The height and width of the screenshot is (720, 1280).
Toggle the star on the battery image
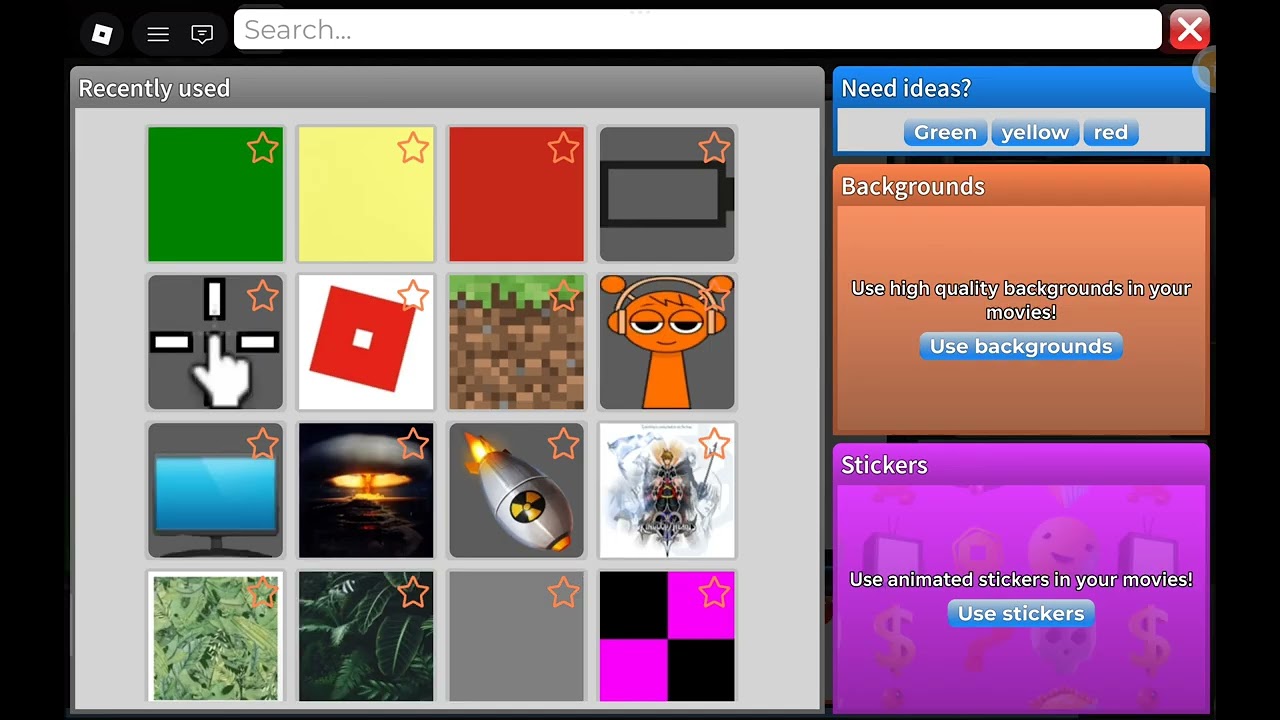[714, 148]
